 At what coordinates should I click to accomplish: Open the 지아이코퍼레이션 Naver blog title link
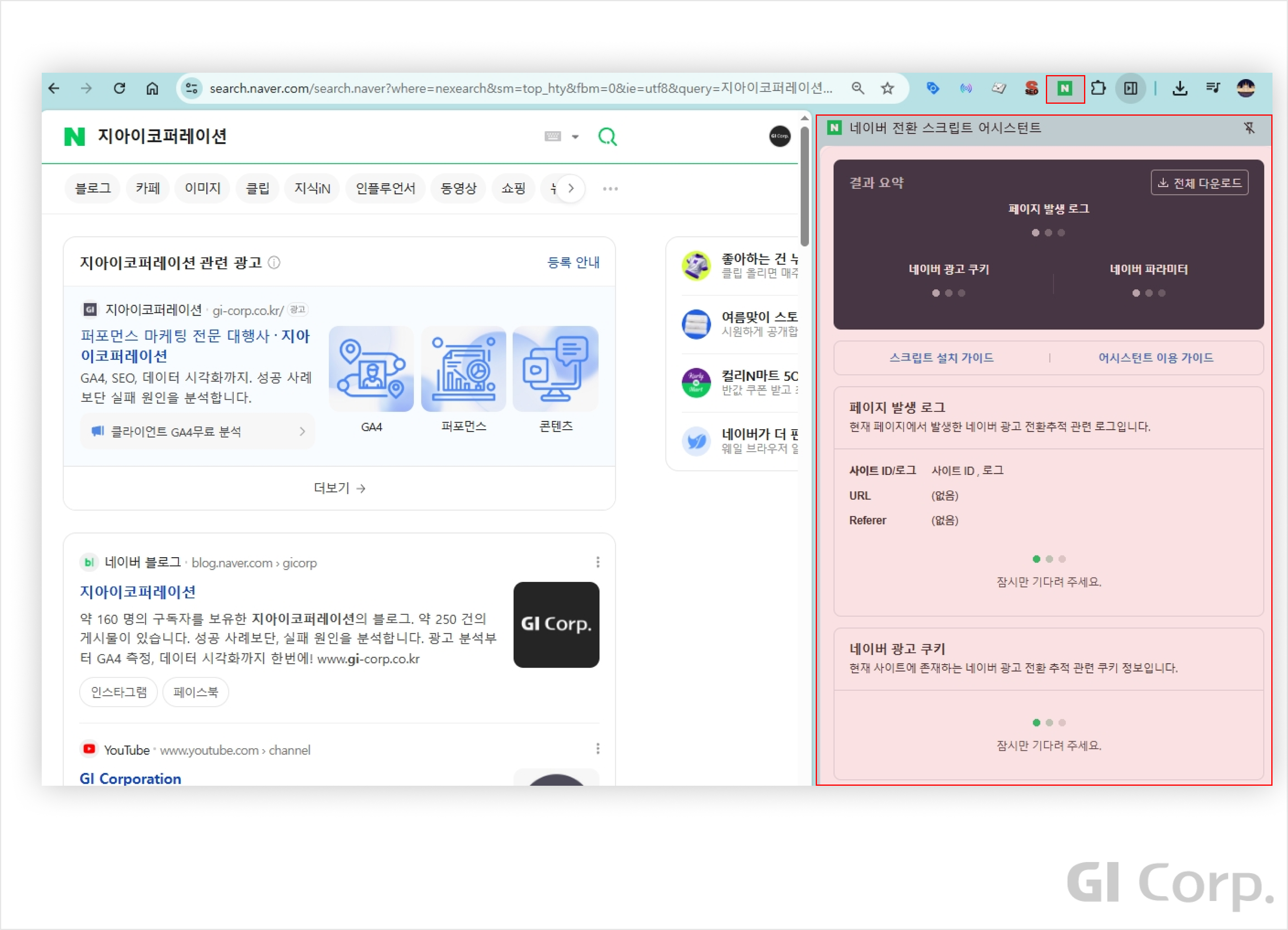coord(138,592)
